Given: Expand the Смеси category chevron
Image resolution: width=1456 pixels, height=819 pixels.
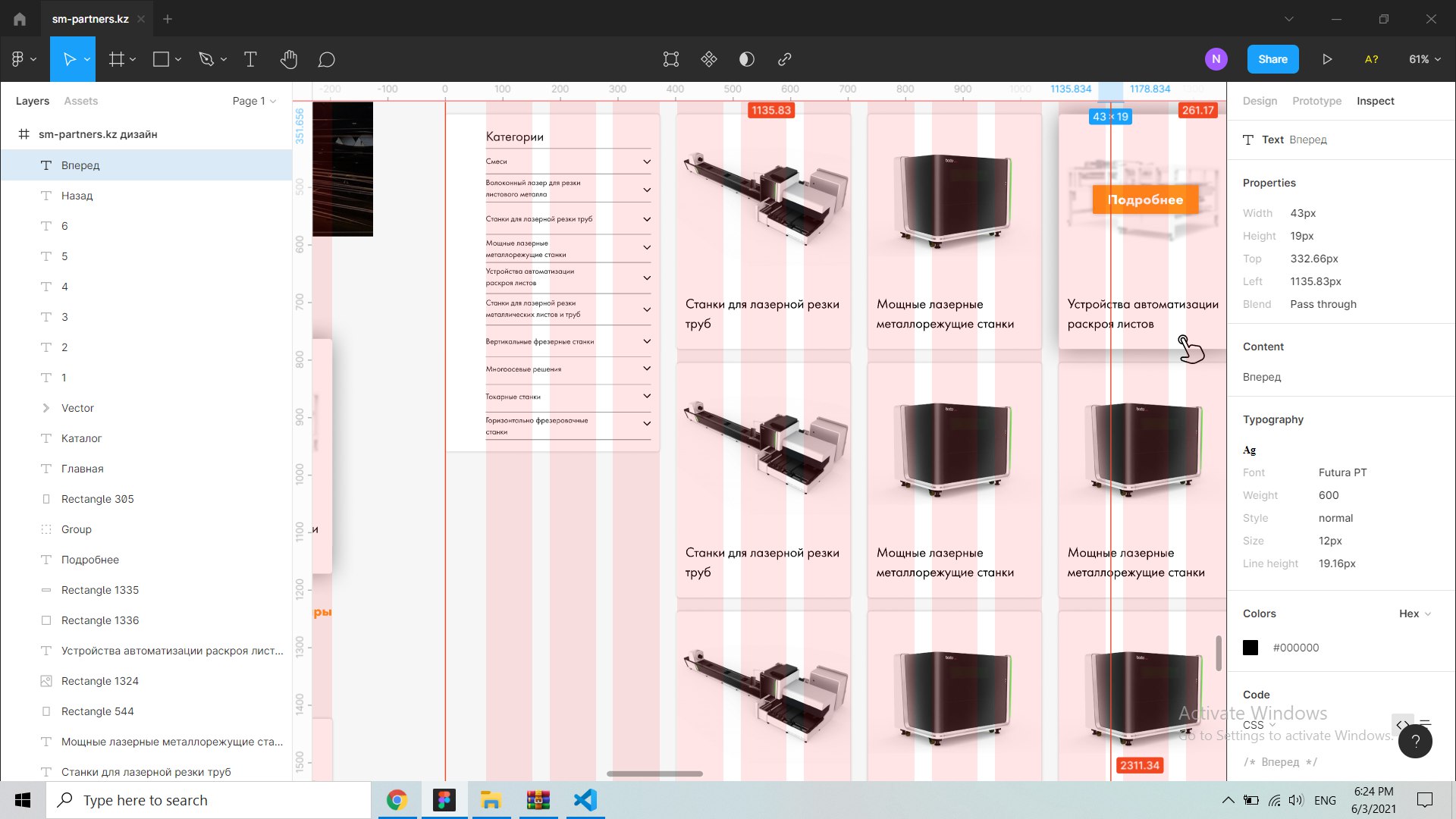Looking at the screenshot, I should tap(647, 162).
